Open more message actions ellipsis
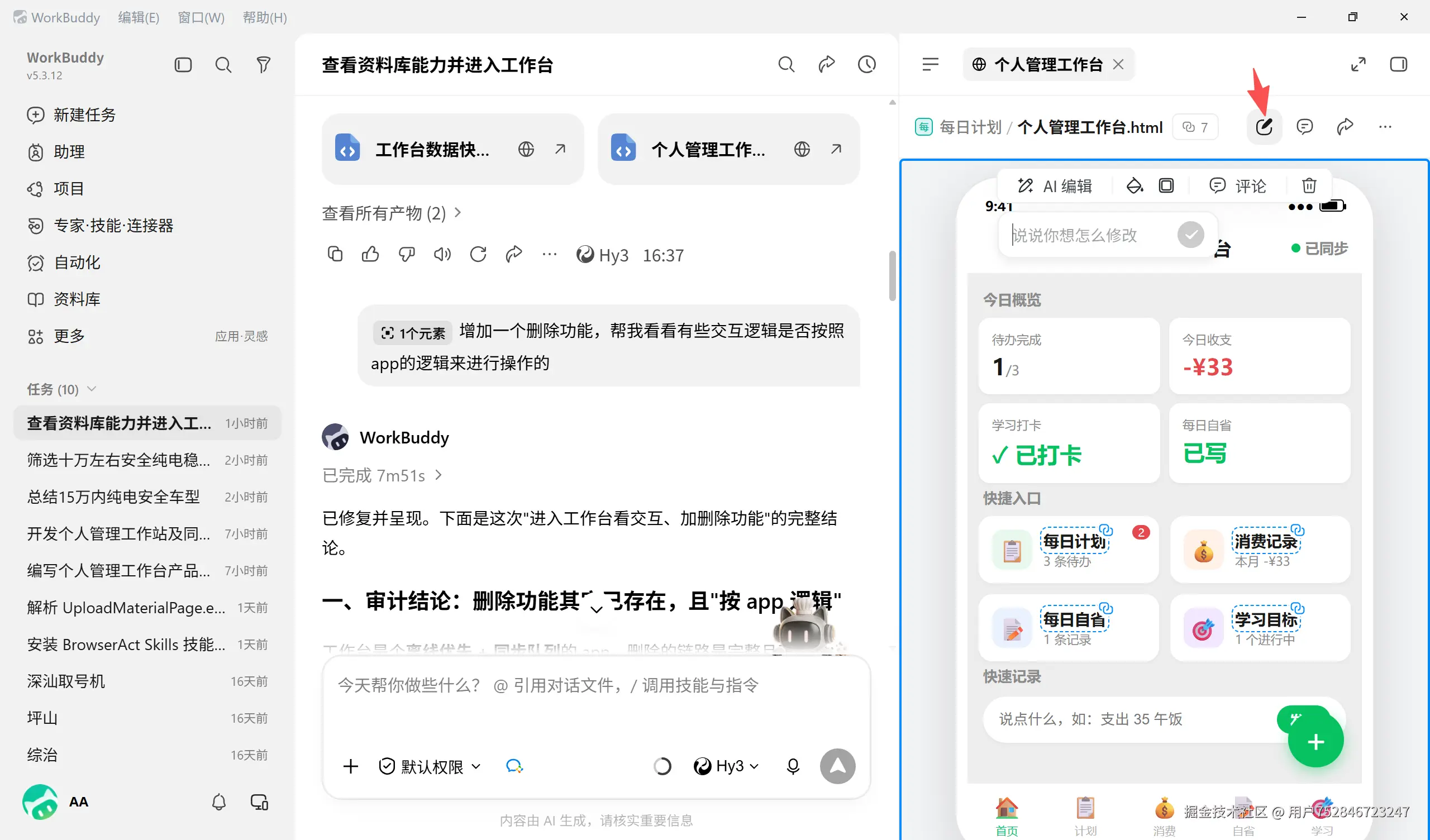This screenshot has height=840, width=1430. pyautogui.click(x=549, y=254)
